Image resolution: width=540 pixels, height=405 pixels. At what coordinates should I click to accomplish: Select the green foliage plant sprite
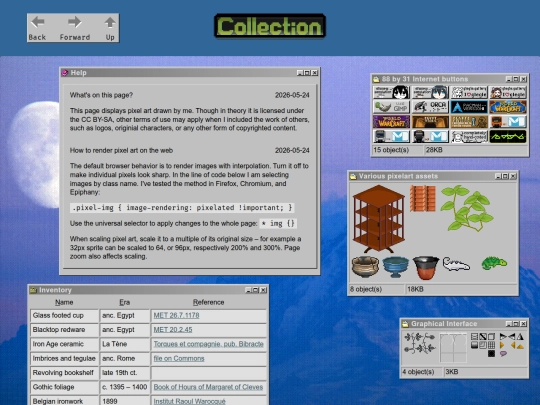(x=467, y=208)
